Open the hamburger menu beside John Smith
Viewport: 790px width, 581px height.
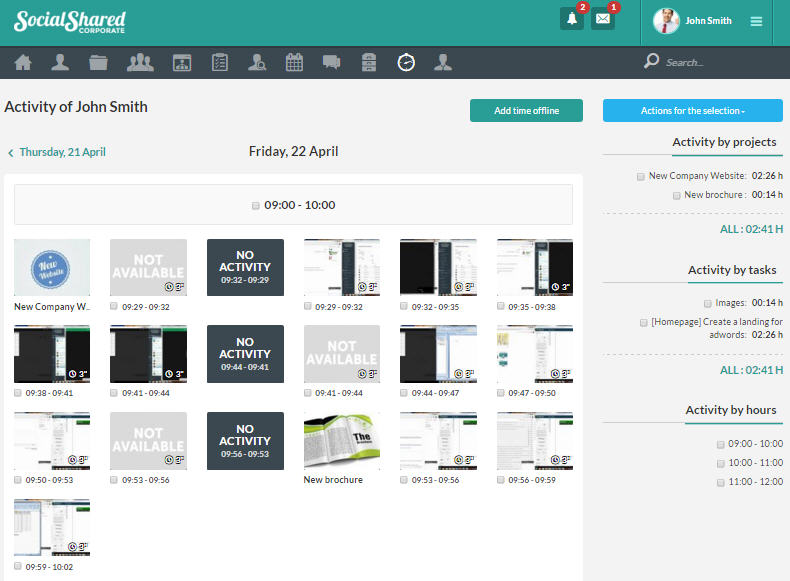[756, 21]
